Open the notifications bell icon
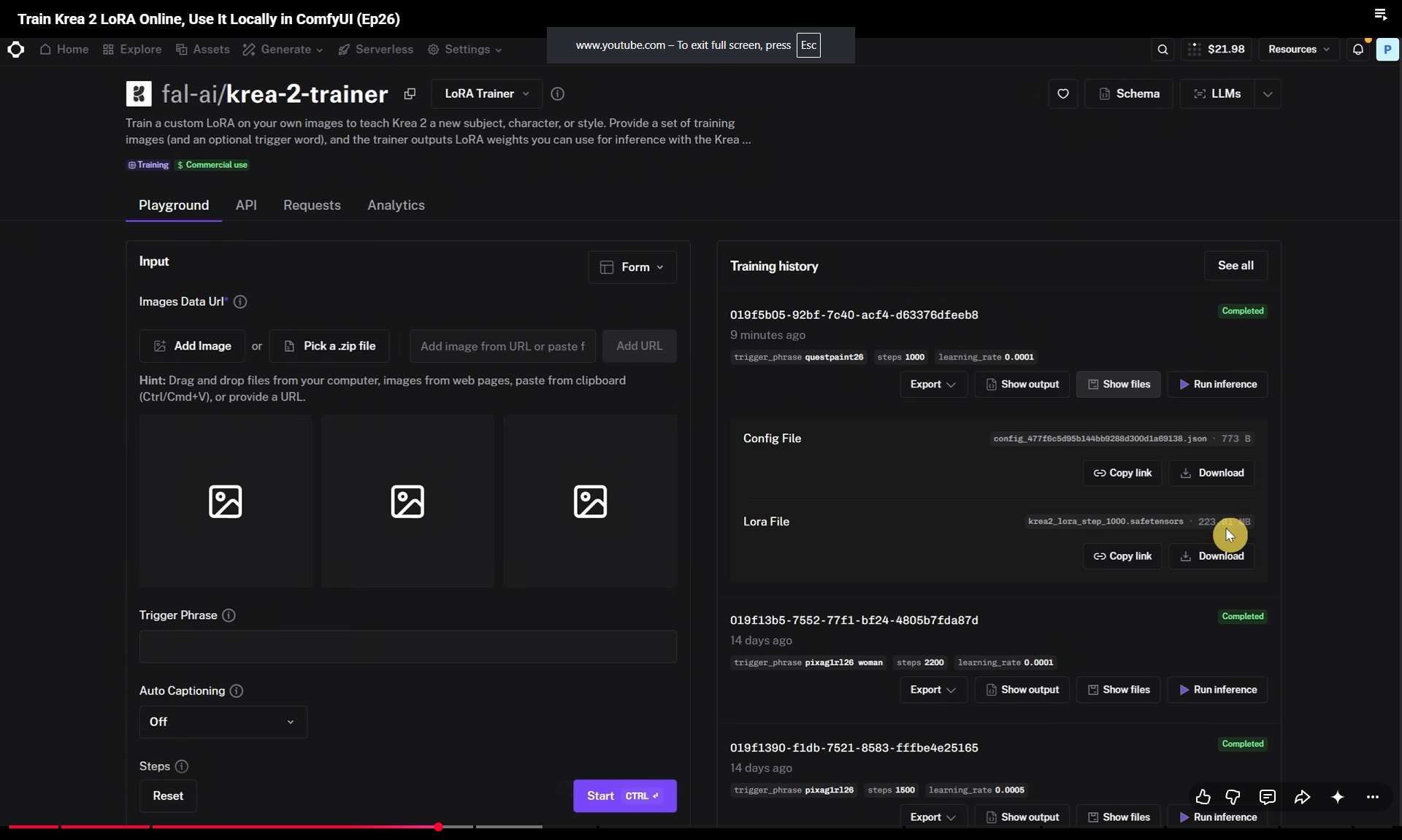This screenshot has width=1402, height=840. pos(1357,50)
